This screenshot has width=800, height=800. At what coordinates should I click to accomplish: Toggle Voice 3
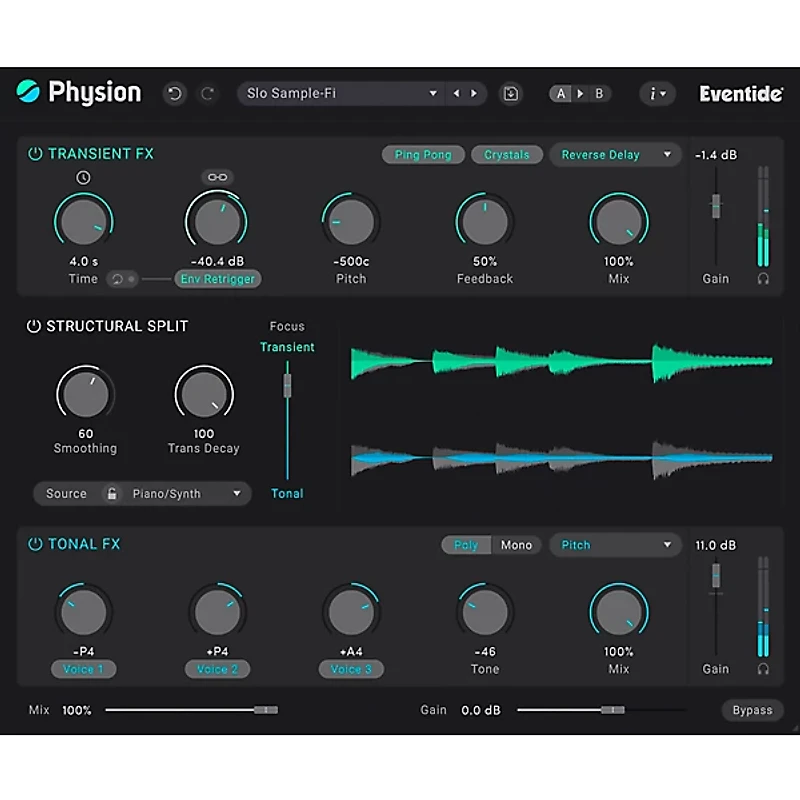pos(351,669)
